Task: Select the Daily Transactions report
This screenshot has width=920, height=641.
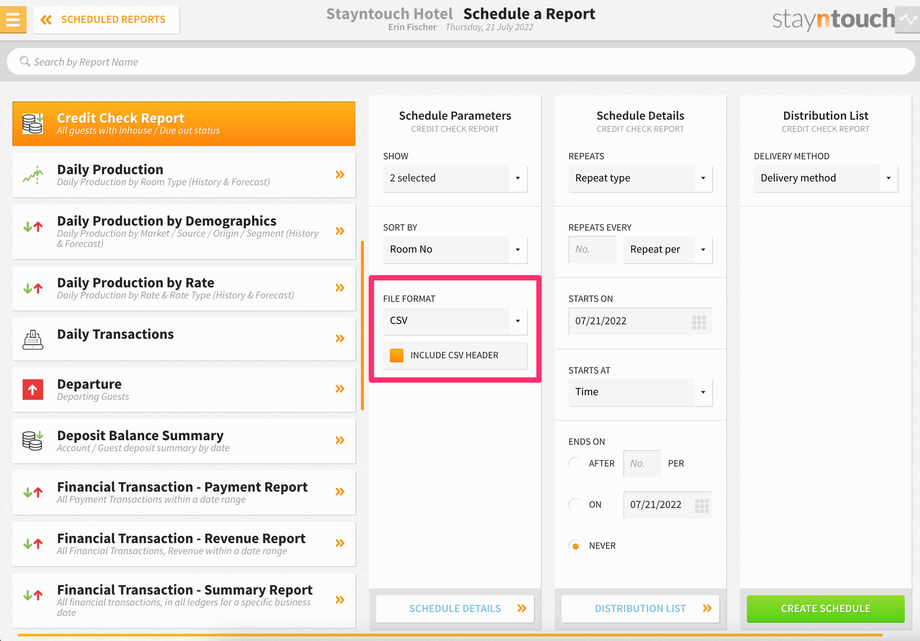Action: 184,339
